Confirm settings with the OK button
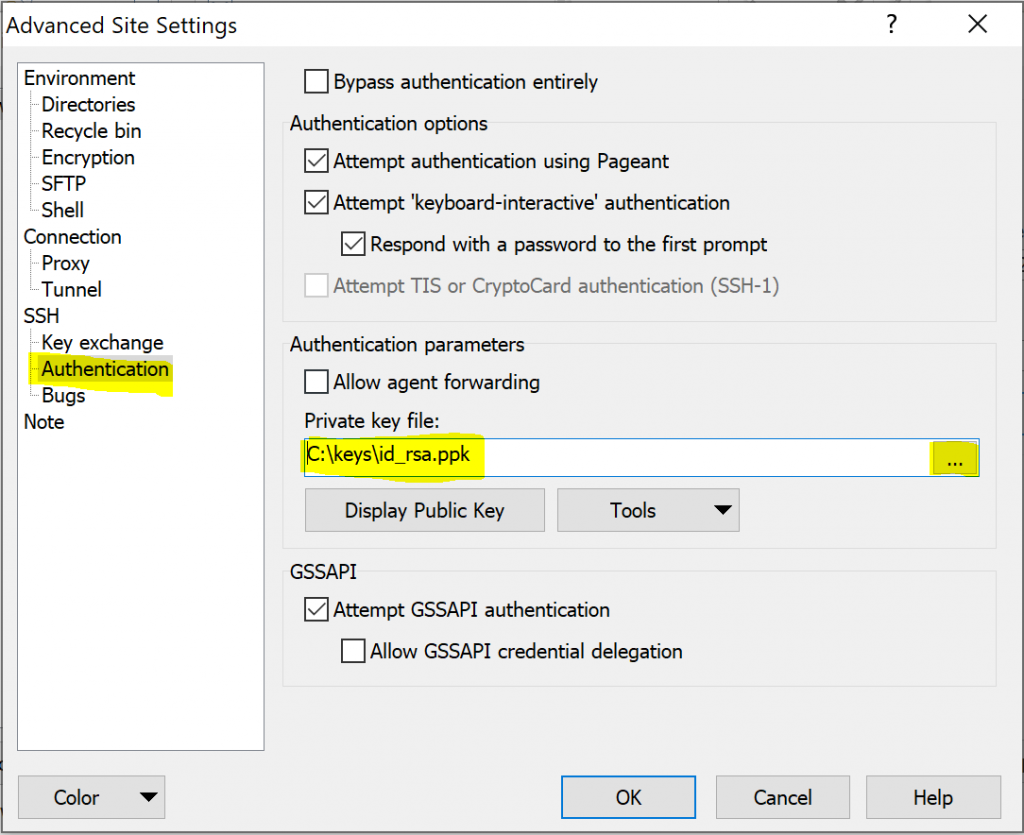Screen dimensions: 1024x835 pyautogui.click(x=628, y=797)
